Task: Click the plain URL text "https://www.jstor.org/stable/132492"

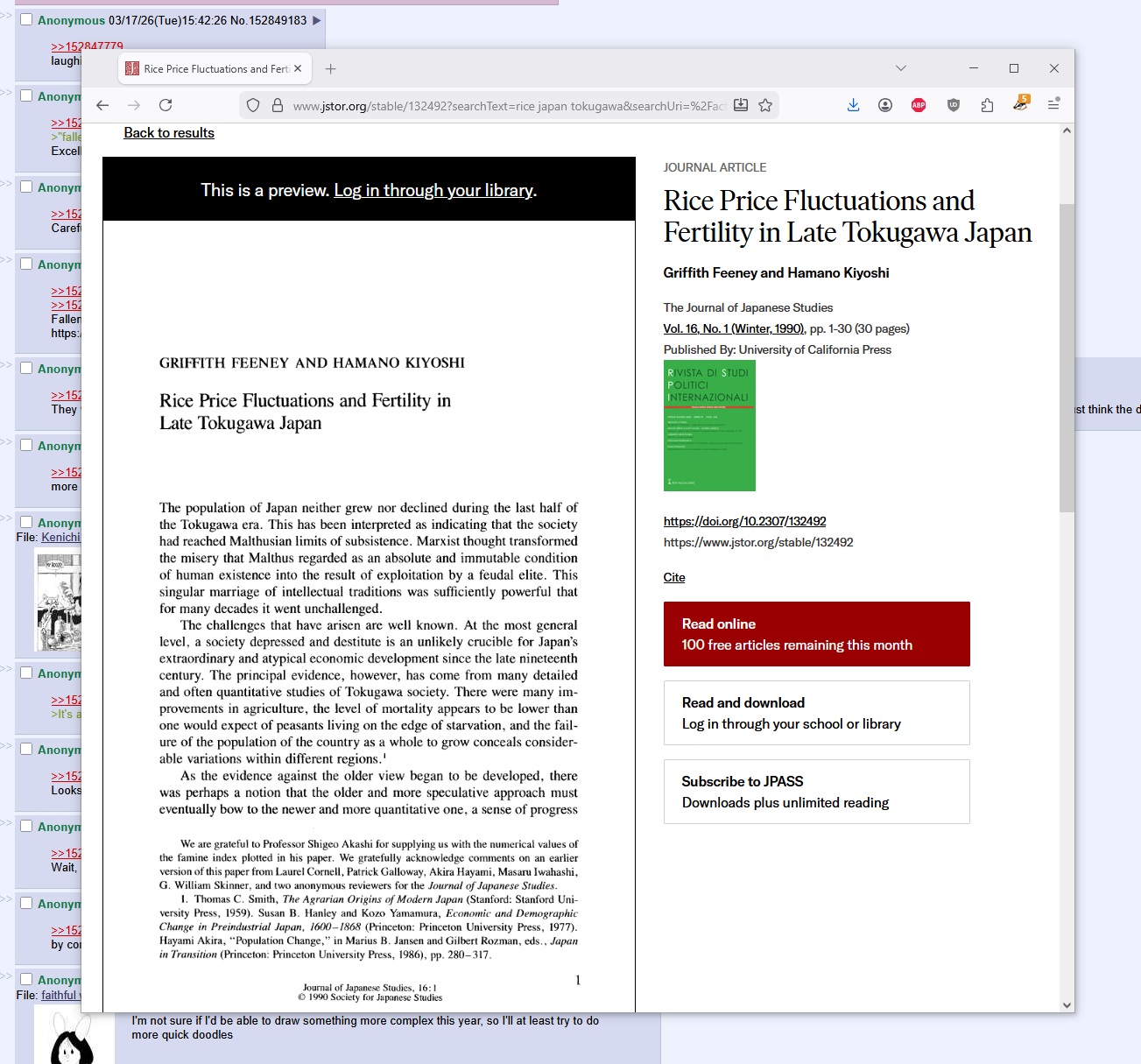Action: point(758,542)
